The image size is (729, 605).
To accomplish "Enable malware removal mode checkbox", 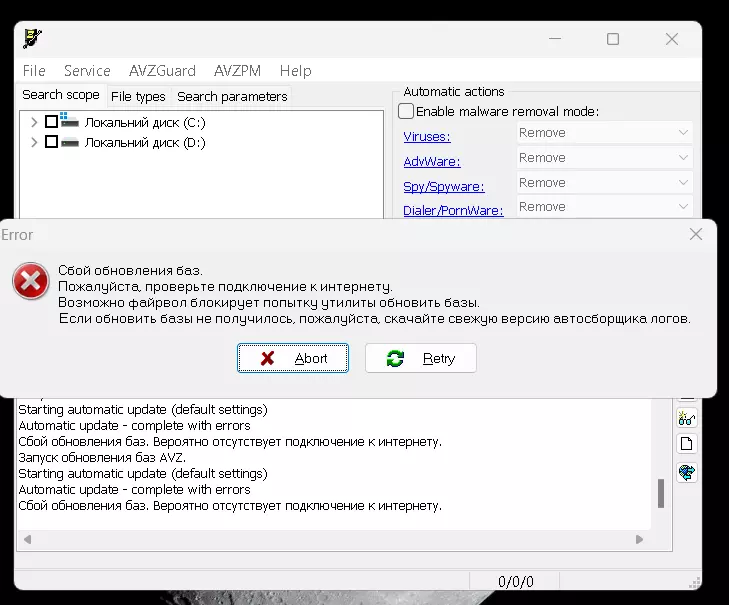I will pyautogui.click(x=406, y=111).
